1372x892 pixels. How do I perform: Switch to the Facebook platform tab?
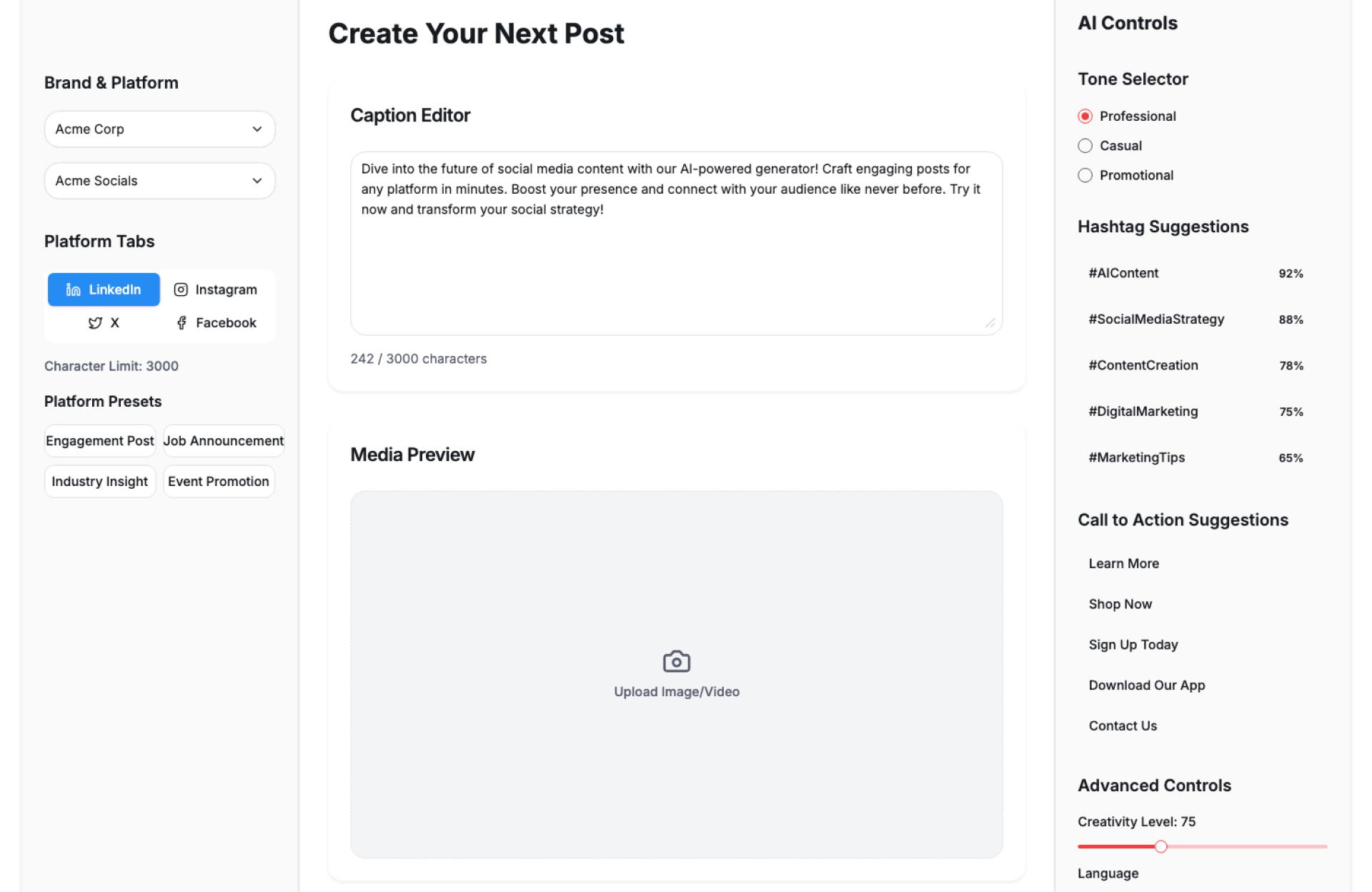coord(216,323)
